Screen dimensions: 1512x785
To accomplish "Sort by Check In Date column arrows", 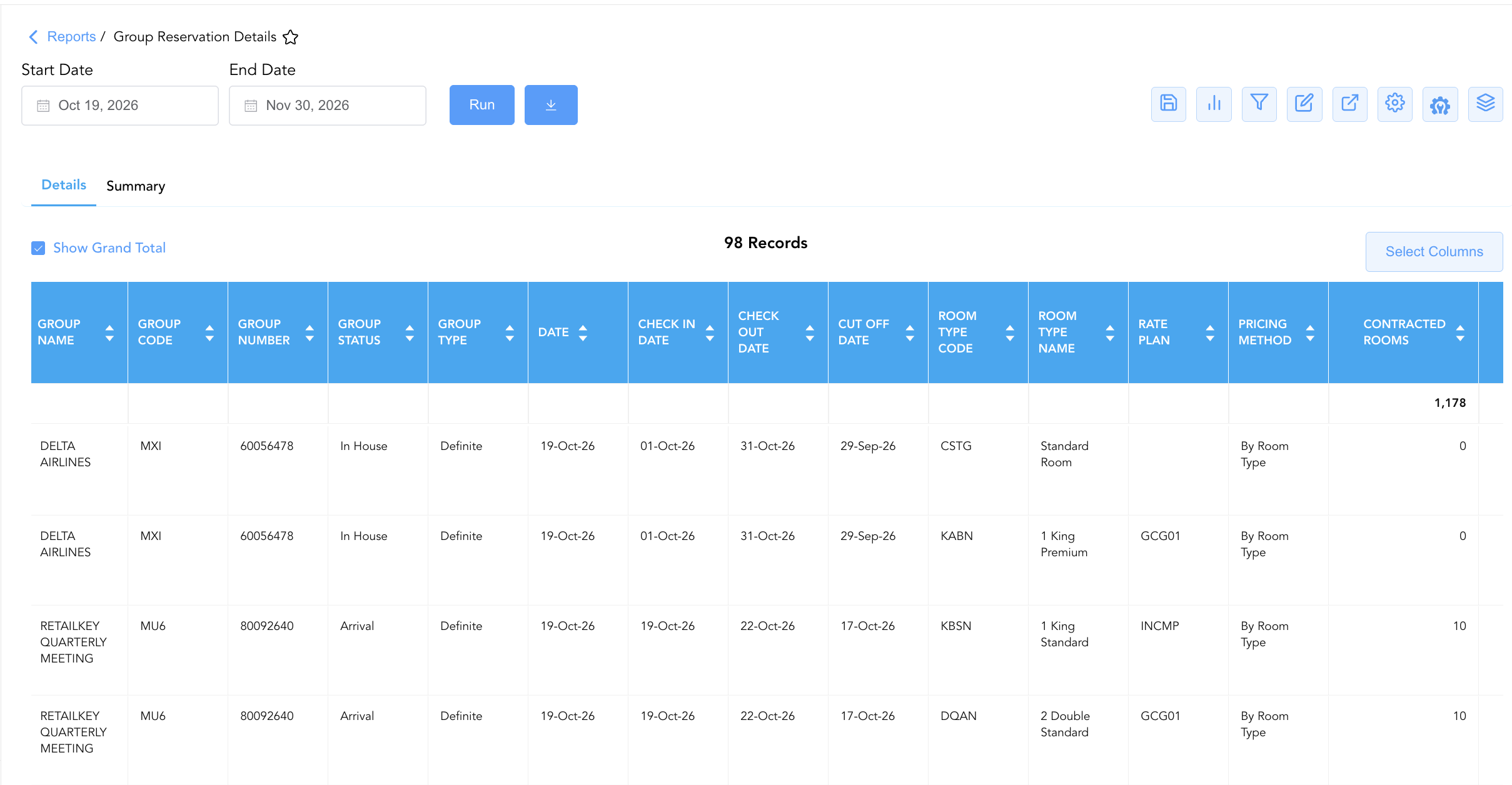I will point(710,332).
